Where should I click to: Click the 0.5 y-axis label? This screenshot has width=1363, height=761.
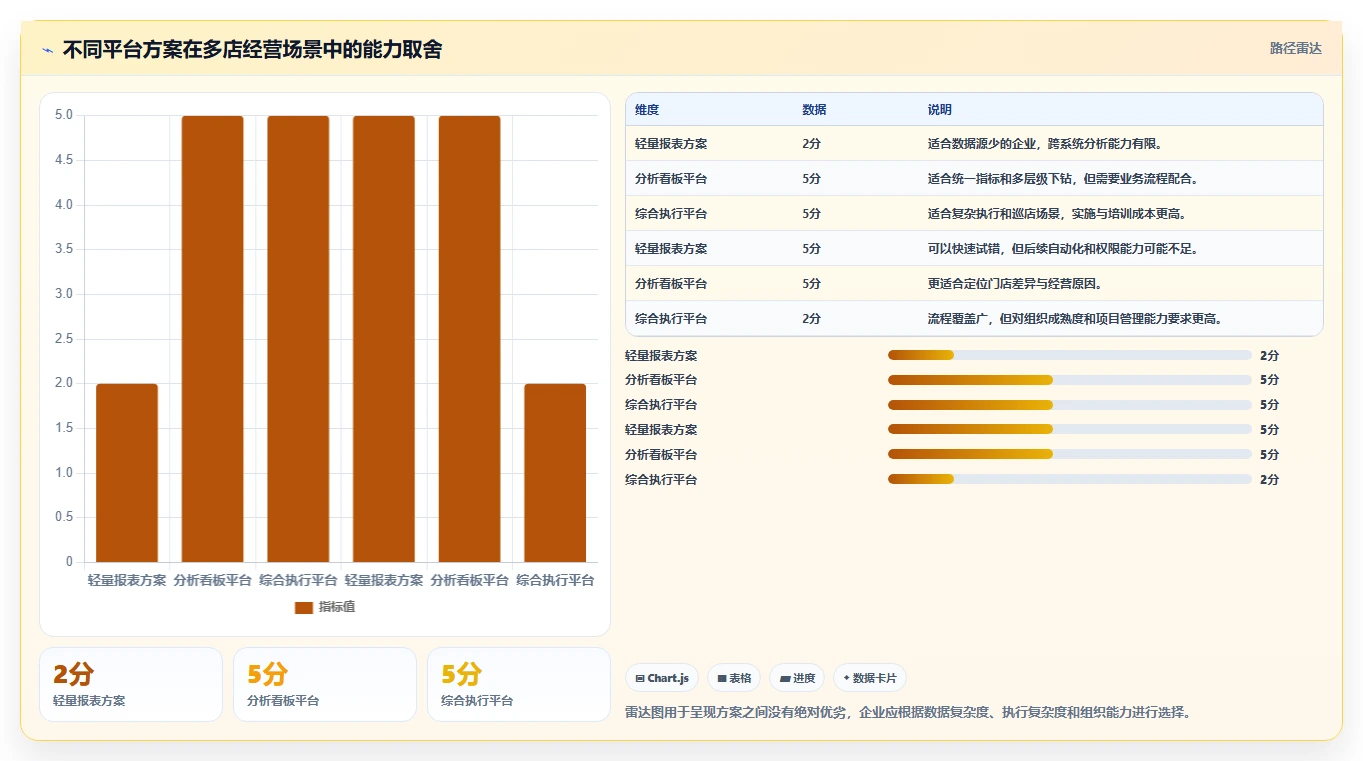(64, 517)
